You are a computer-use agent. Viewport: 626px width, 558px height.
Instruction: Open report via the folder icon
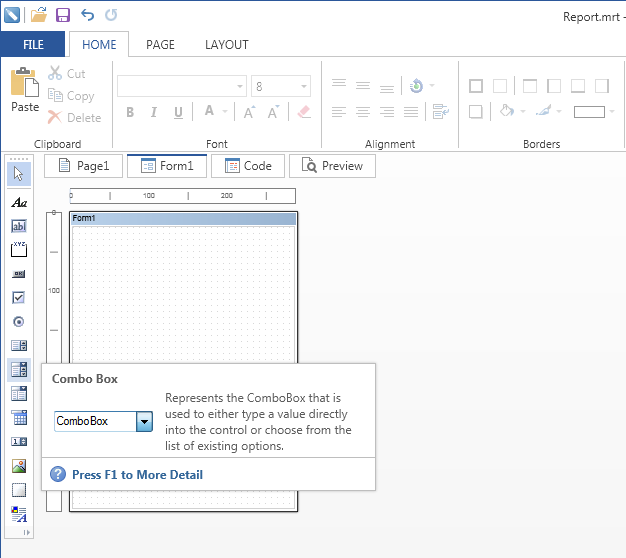39,15
